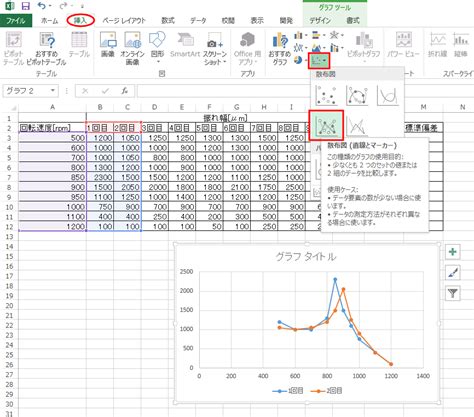Click the Chart Filters funnel button

453,293
